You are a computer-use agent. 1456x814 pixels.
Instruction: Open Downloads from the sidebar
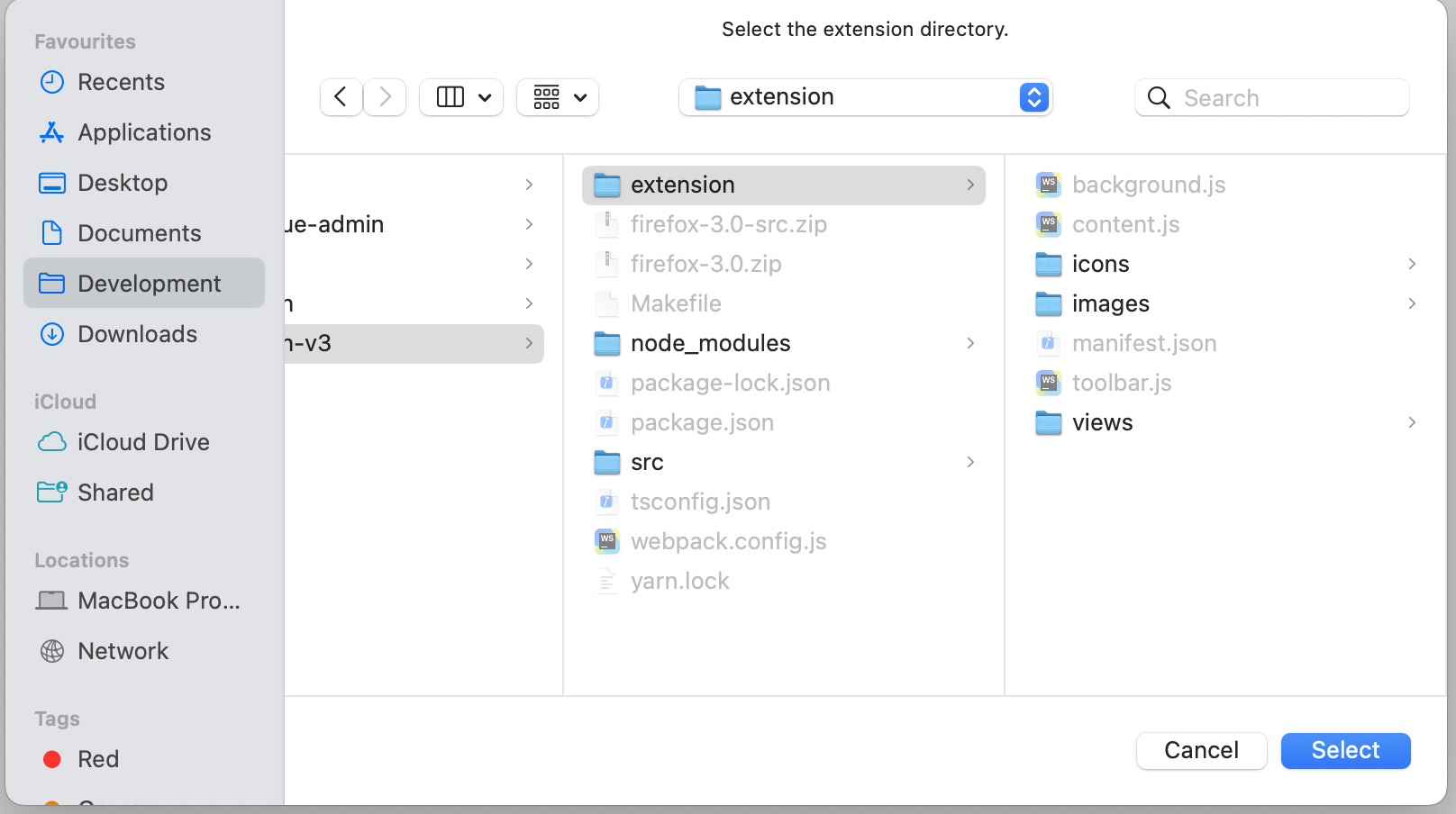click(137, 334)
